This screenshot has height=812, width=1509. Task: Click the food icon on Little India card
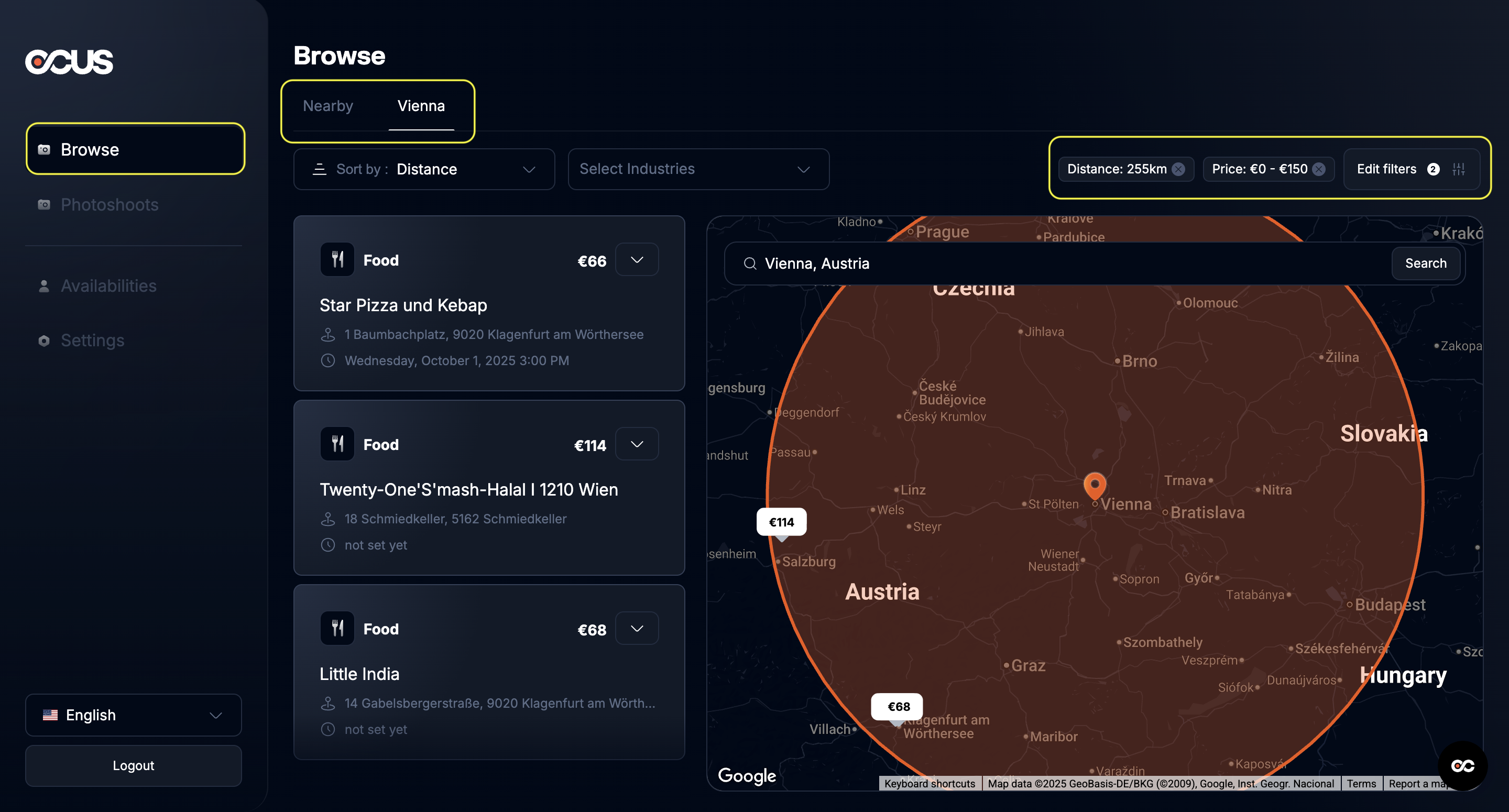pos(337,628)
